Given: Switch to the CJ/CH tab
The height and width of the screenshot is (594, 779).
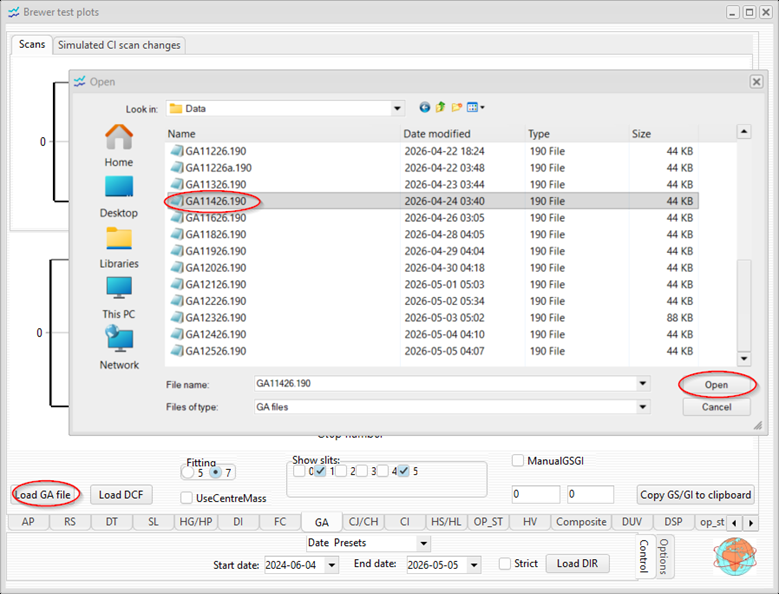Looking at the screenshot, I should click(x=363, y=521).
